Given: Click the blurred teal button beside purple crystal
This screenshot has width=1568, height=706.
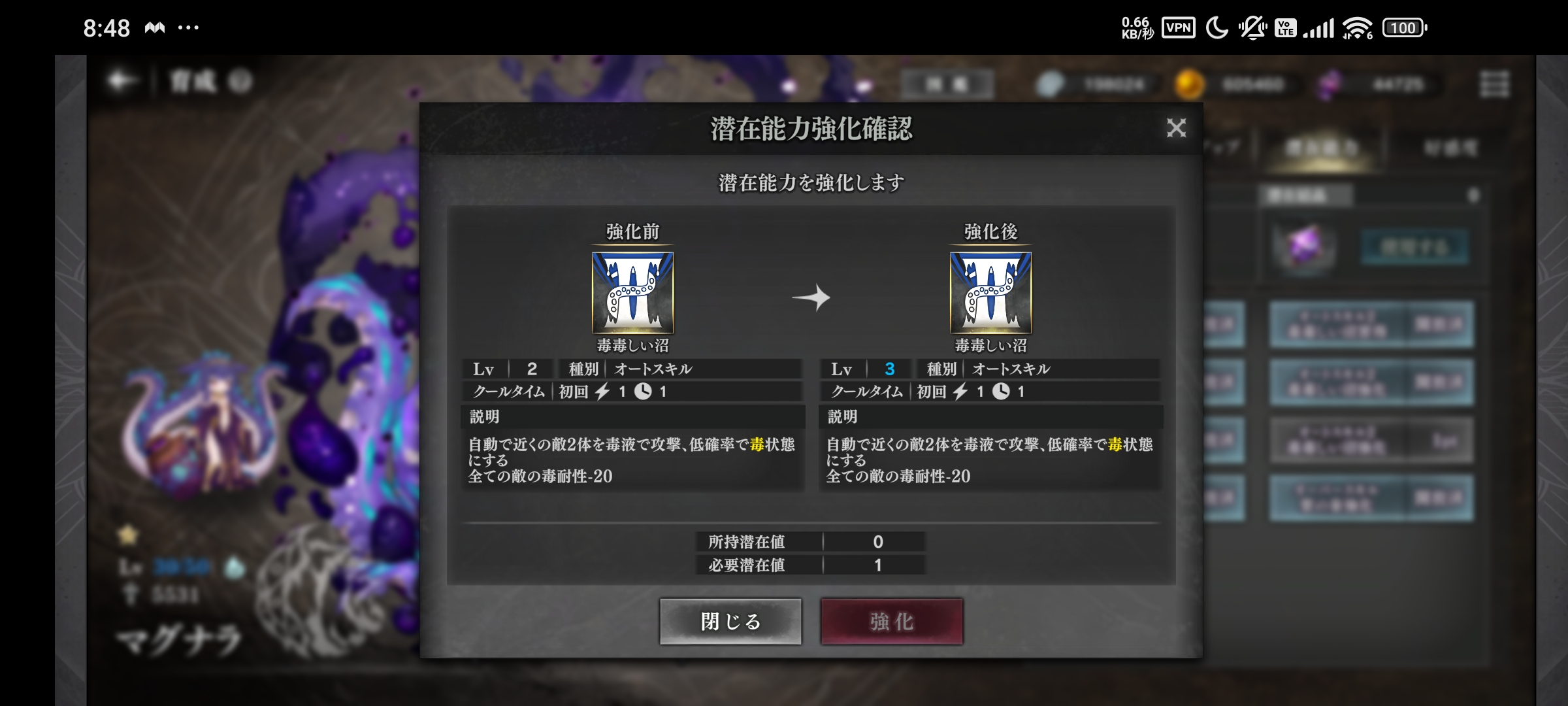Looking at the screenshot, I should click(x=1414, y=247).
